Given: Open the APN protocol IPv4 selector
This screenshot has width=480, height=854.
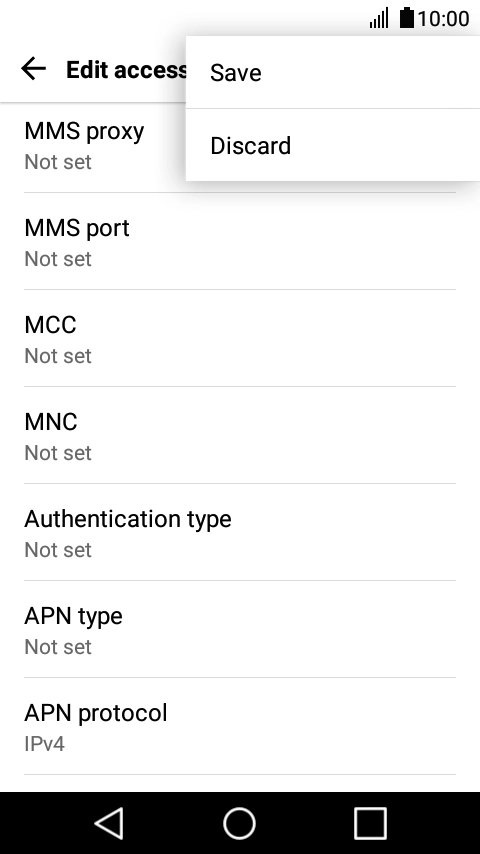Looking at the screenshot, I should click(240, 726).
